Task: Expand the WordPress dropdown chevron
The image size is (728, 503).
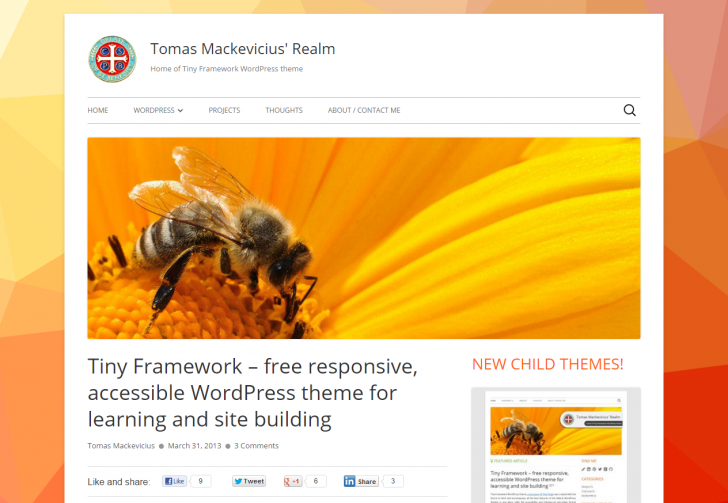Action: (180, 111)
